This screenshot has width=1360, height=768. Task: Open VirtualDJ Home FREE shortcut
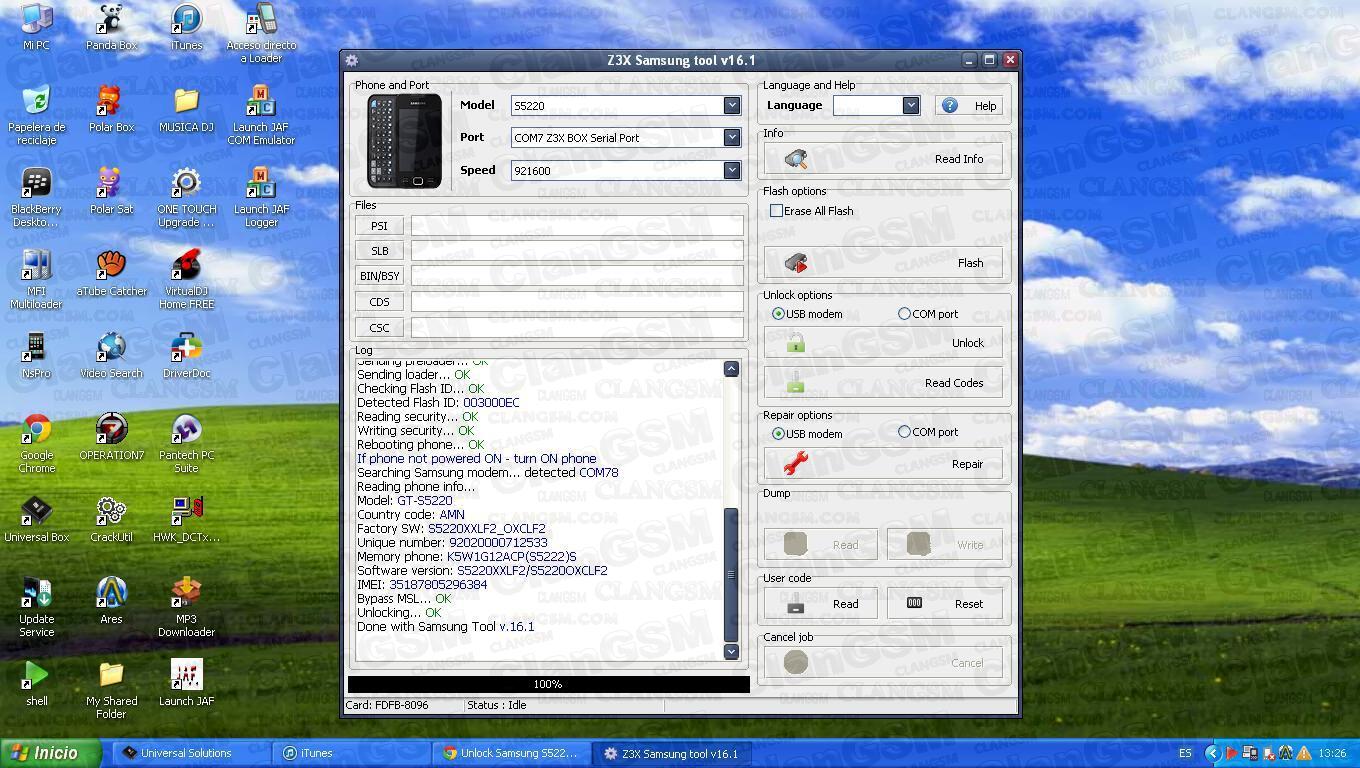coord(186,279)
